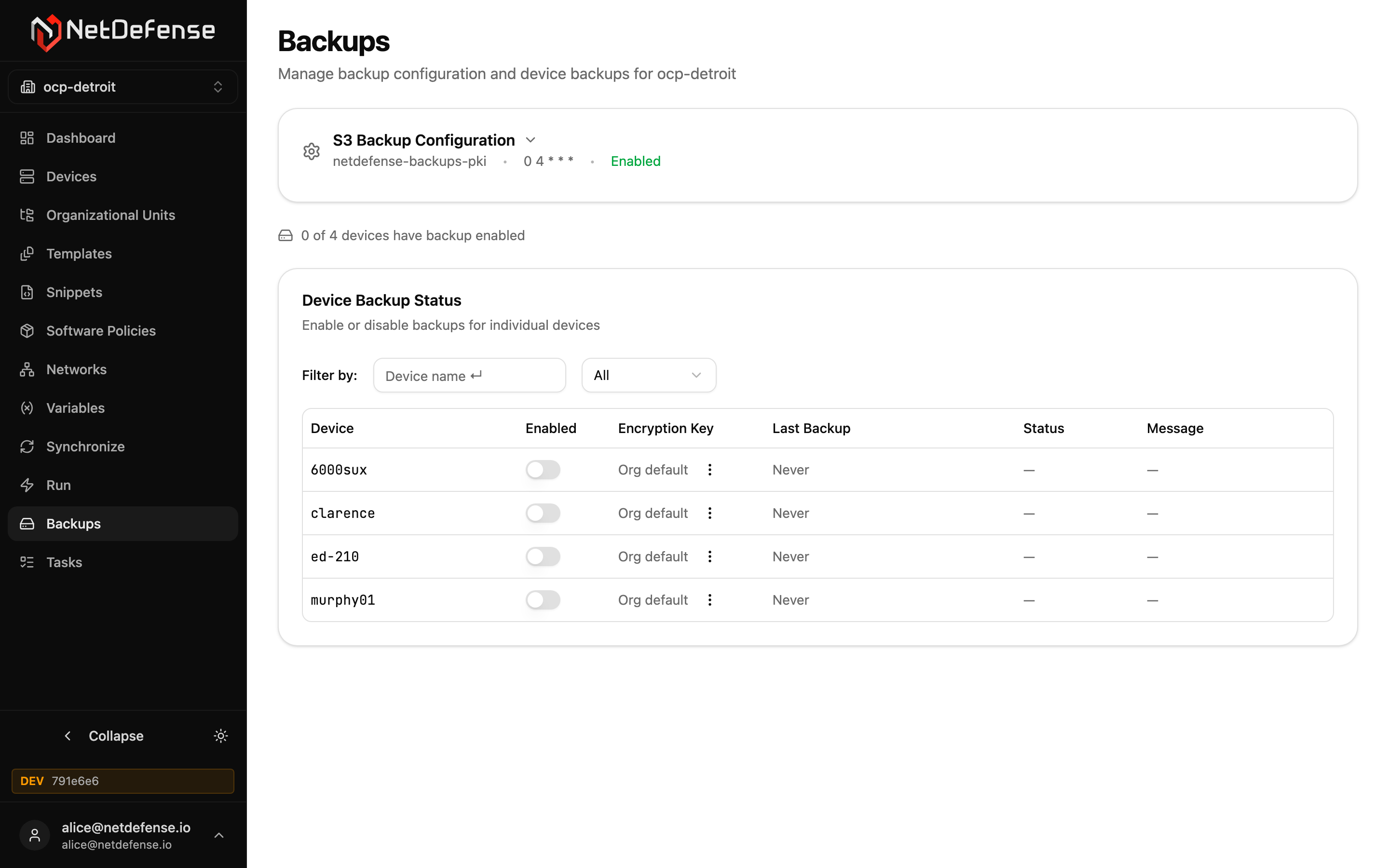Open Software Policies
1389x868 pixels.
123,331
